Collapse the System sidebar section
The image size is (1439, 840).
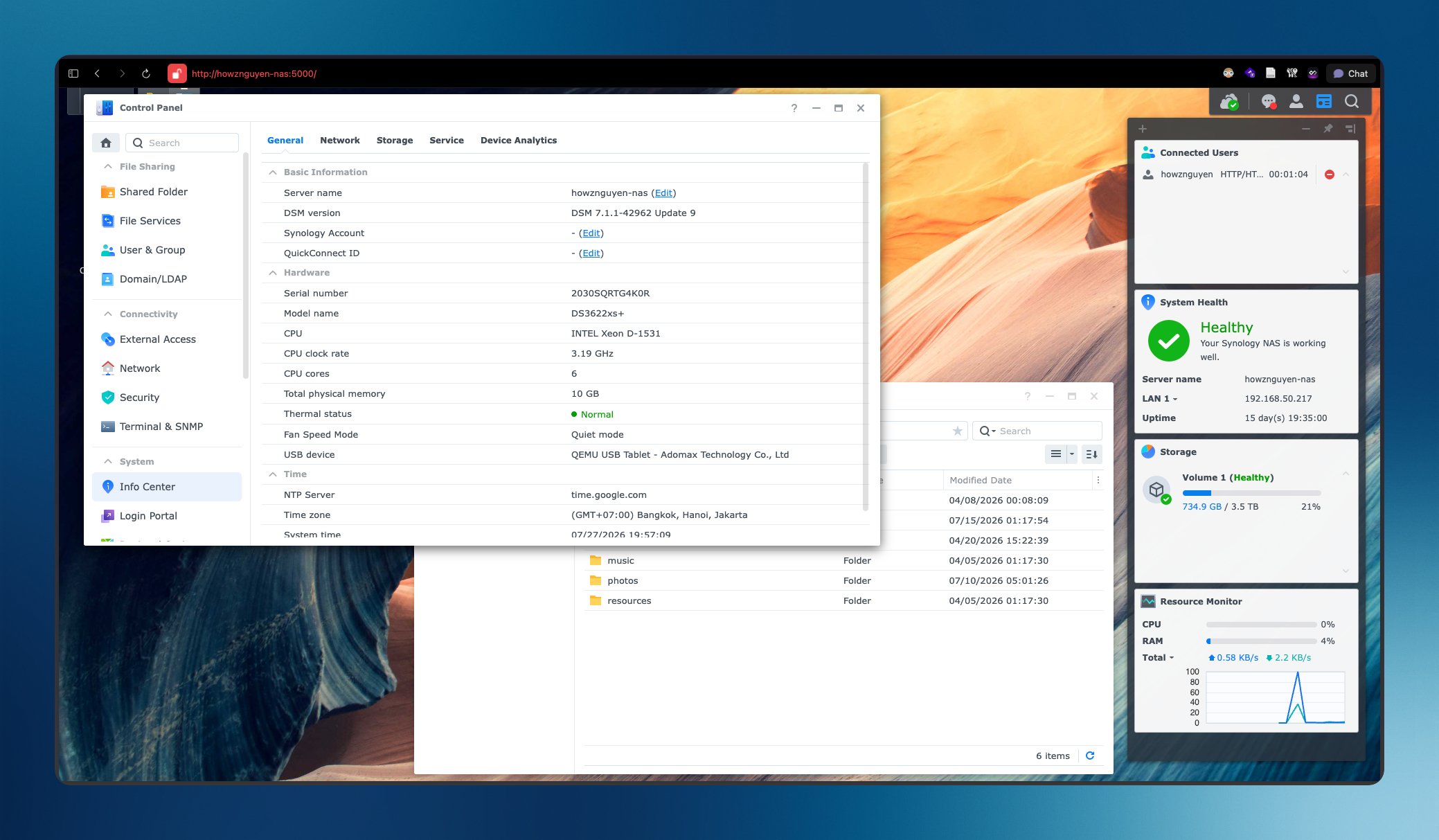[x=108, y=461]
